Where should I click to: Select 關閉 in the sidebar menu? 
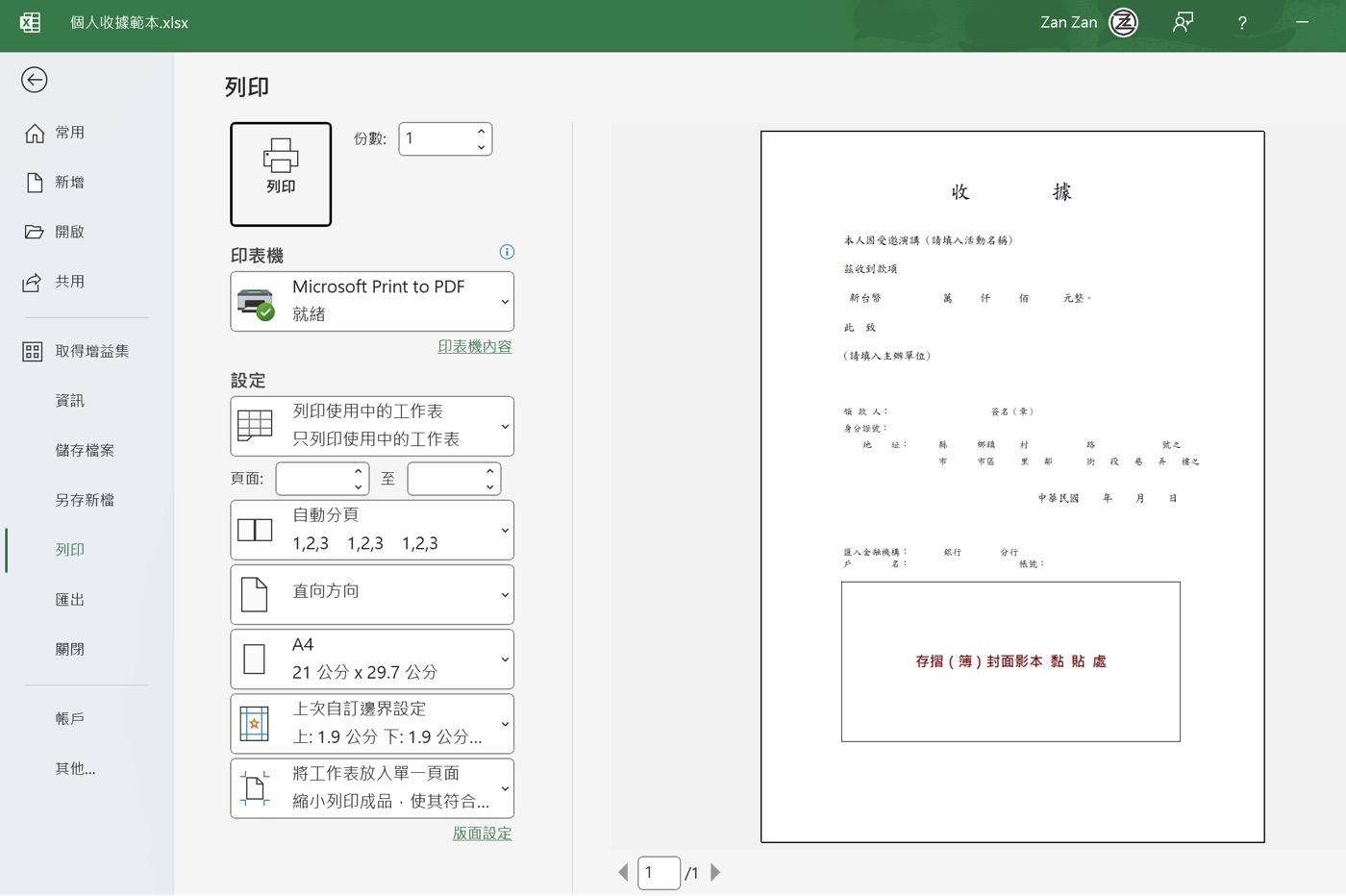70,650
